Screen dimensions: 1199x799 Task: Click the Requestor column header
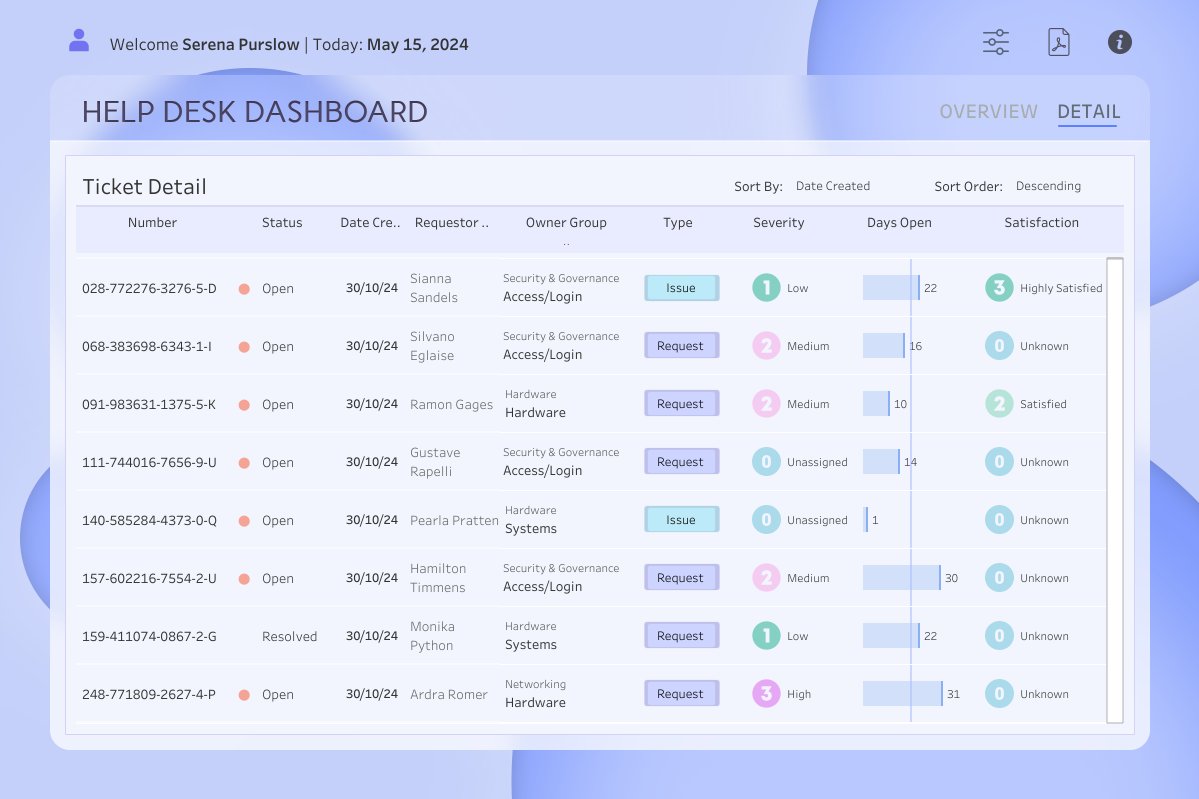tap(451, 222)
